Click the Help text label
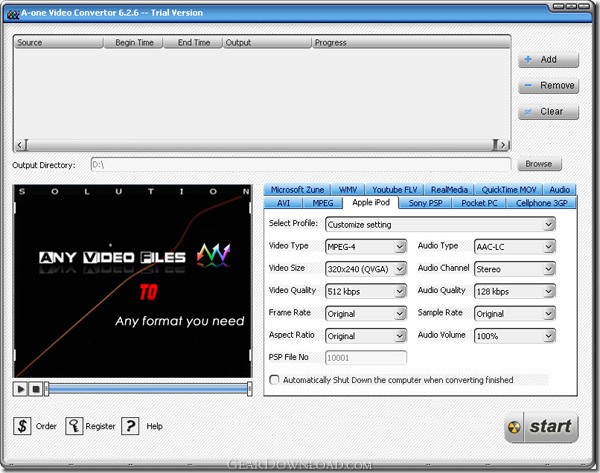This screenshot has height=473, width=600. tap(155, 426)
